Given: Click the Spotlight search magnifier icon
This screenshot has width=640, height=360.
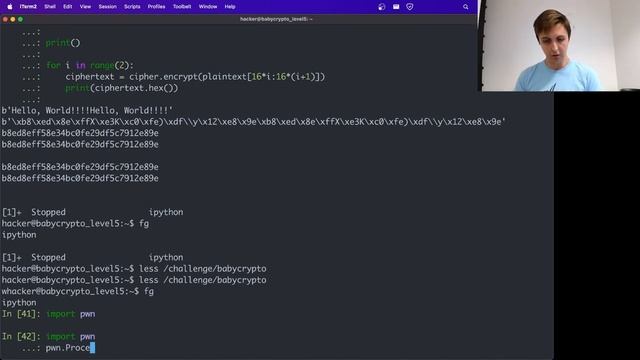Looking at the screenshot, I should (465, 7).
